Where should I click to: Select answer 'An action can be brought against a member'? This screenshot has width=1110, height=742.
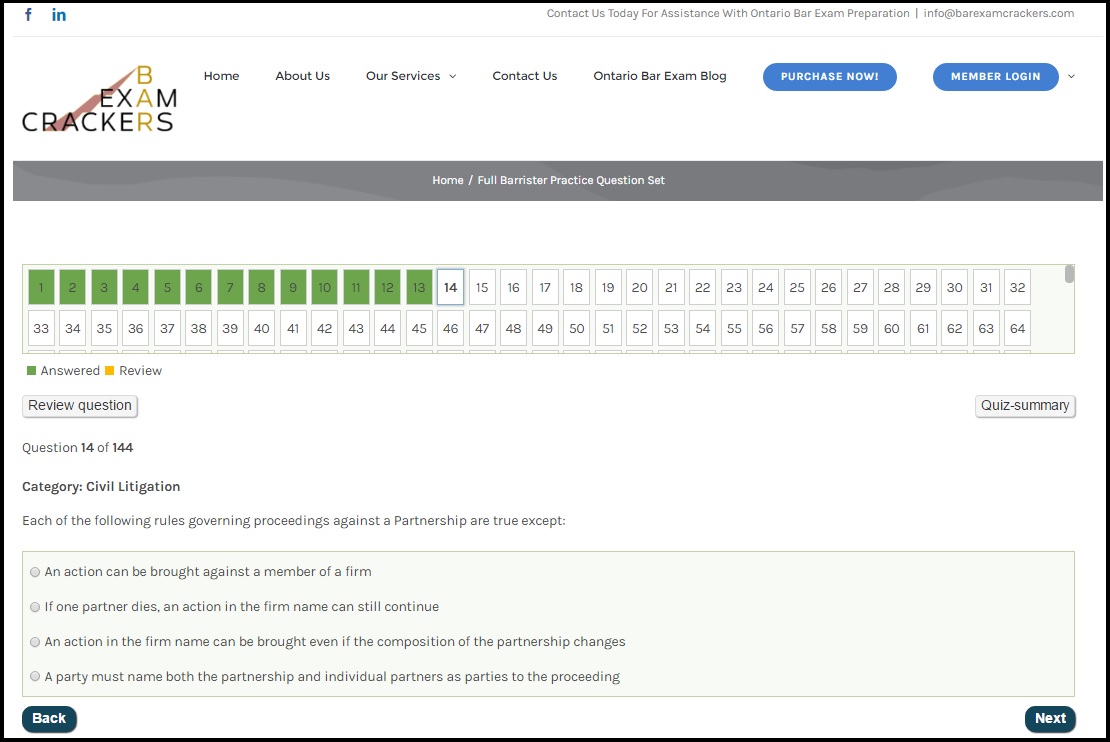tap(36, 572)
